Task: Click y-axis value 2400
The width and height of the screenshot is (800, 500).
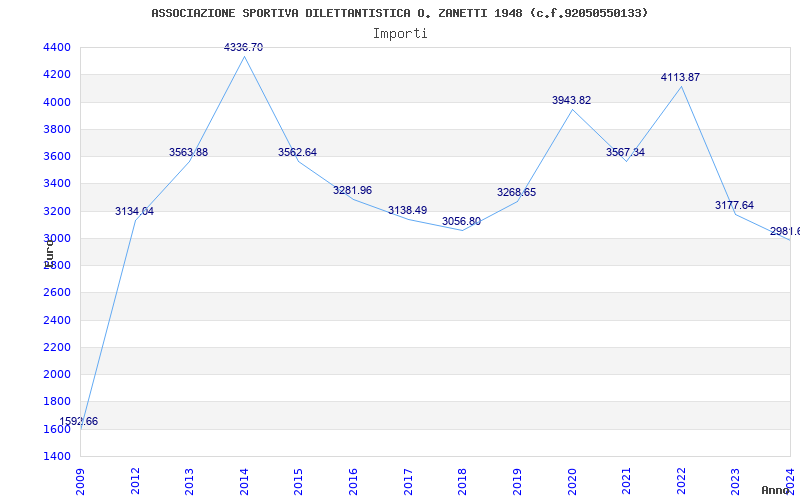Action: tap(57, 320)
